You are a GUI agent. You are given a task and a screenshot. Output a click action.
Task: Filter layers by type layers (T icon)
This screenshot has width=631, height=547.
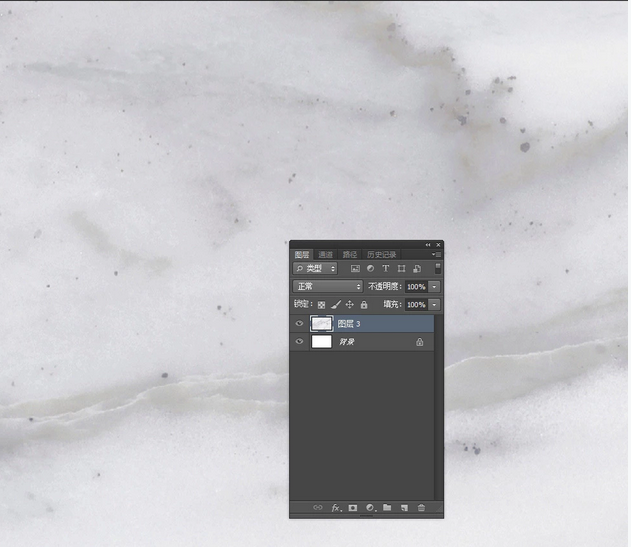pos(386,269)
